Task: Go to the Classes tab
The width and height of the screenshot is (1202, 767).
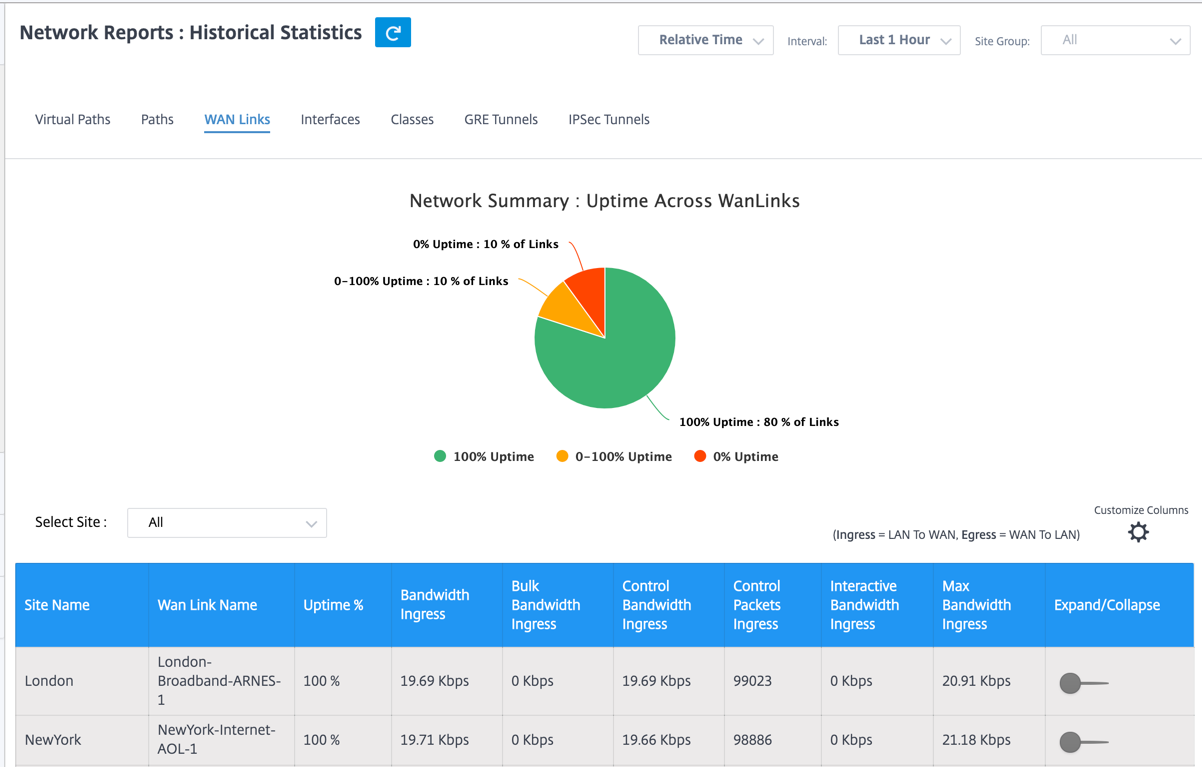Action: point(412,120)
